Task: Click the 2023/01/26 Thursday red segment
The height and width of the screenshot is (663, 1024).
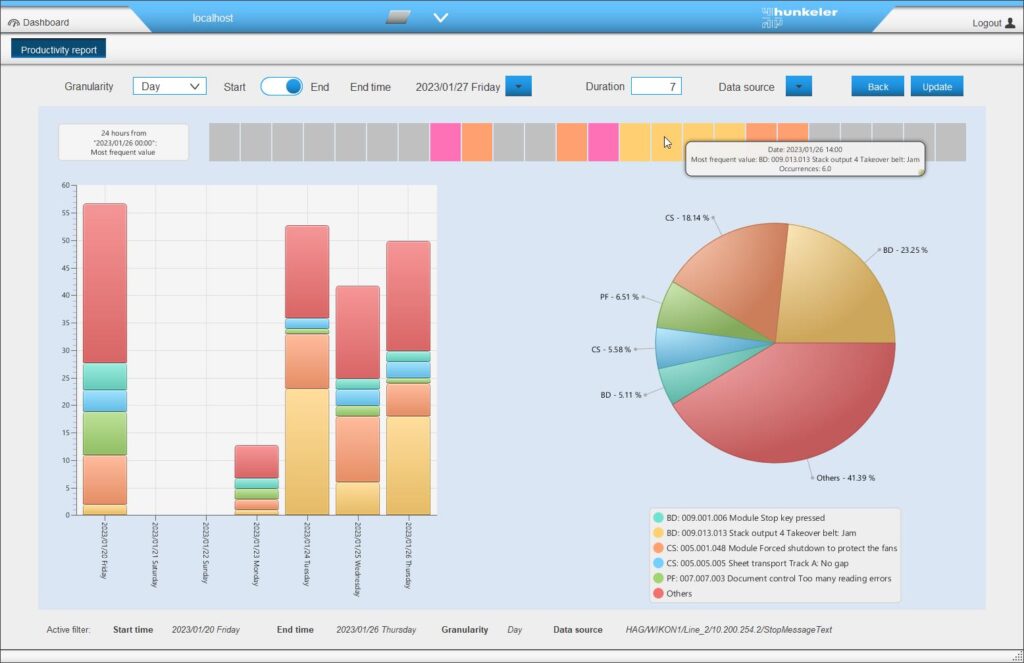Action: coord(408,296)
